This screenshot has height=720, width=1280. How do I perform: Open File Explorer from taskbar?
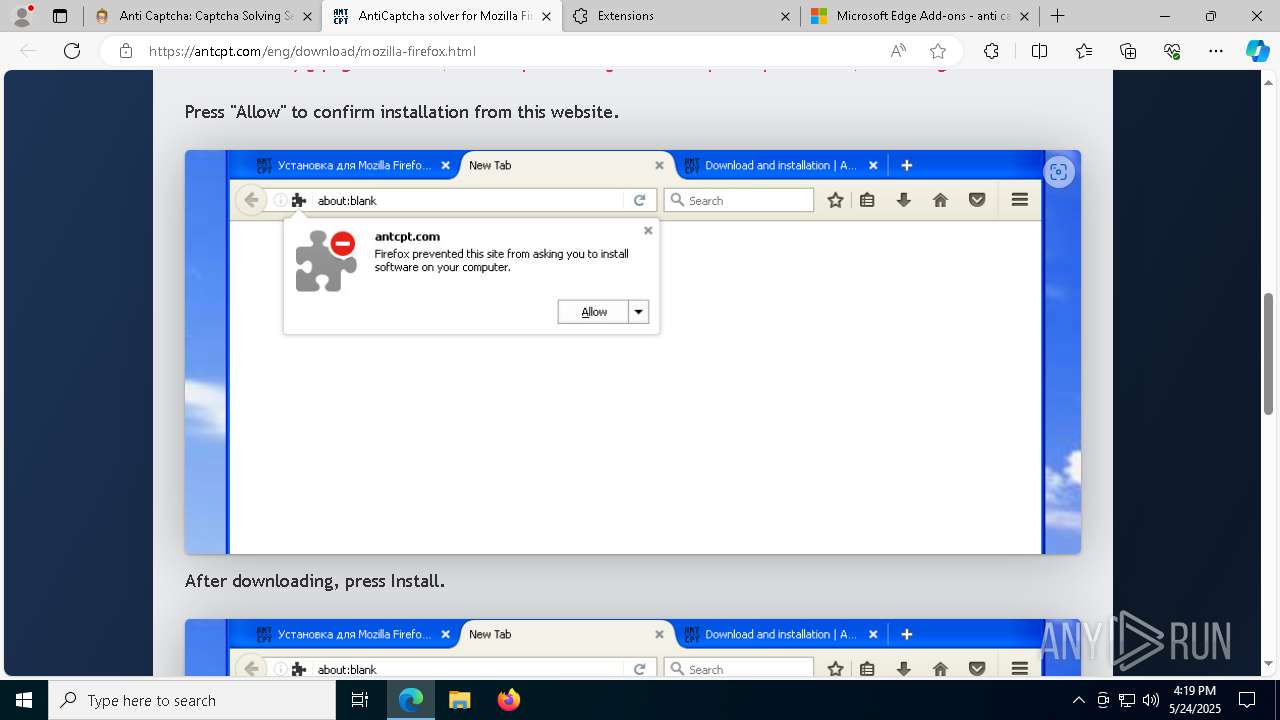point(459,700)
